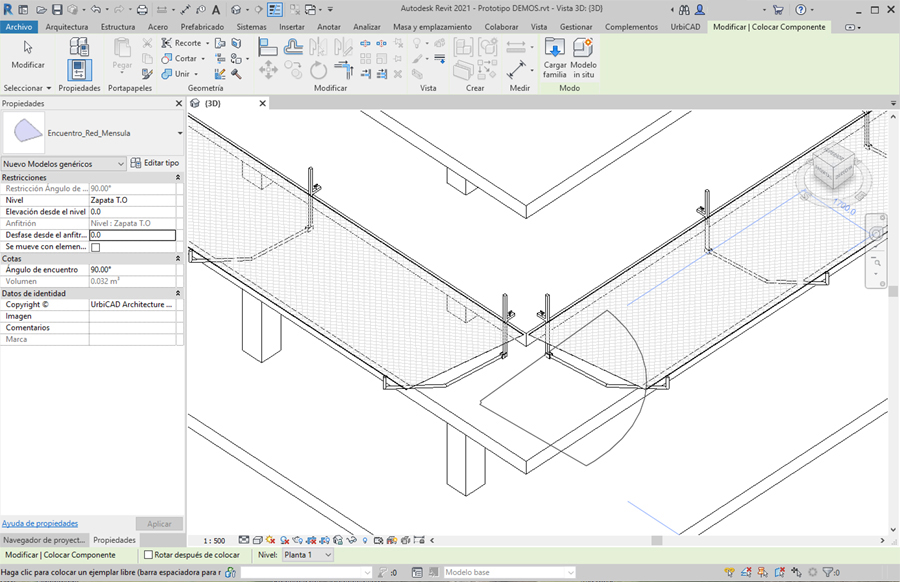The image size is (900, 582).
Task: Select the Medir measure tool icon
Action: click(x=517, y=69)
